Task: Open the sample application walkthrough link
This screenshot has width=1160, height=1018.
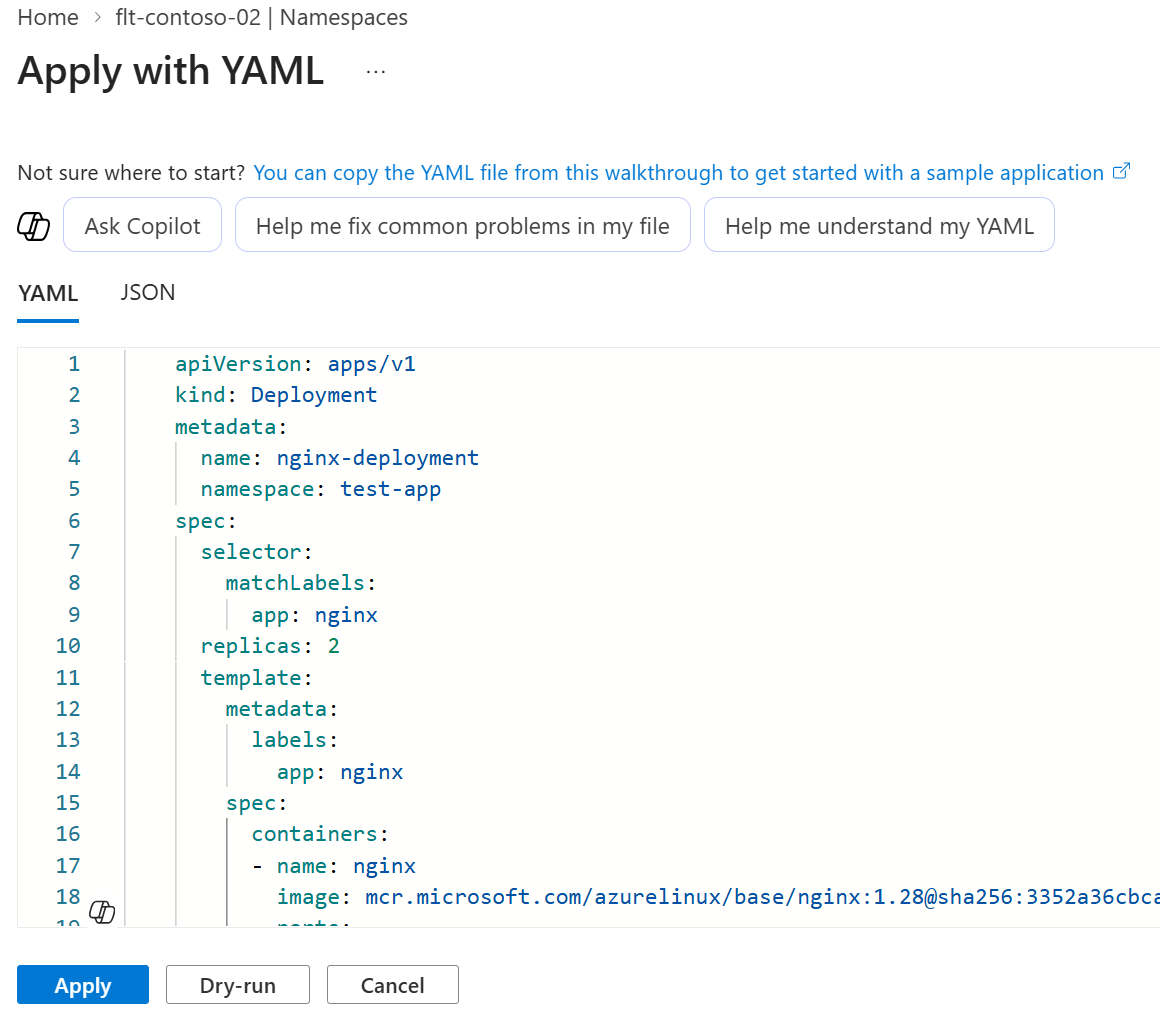Action: click(x=678, y=172)
